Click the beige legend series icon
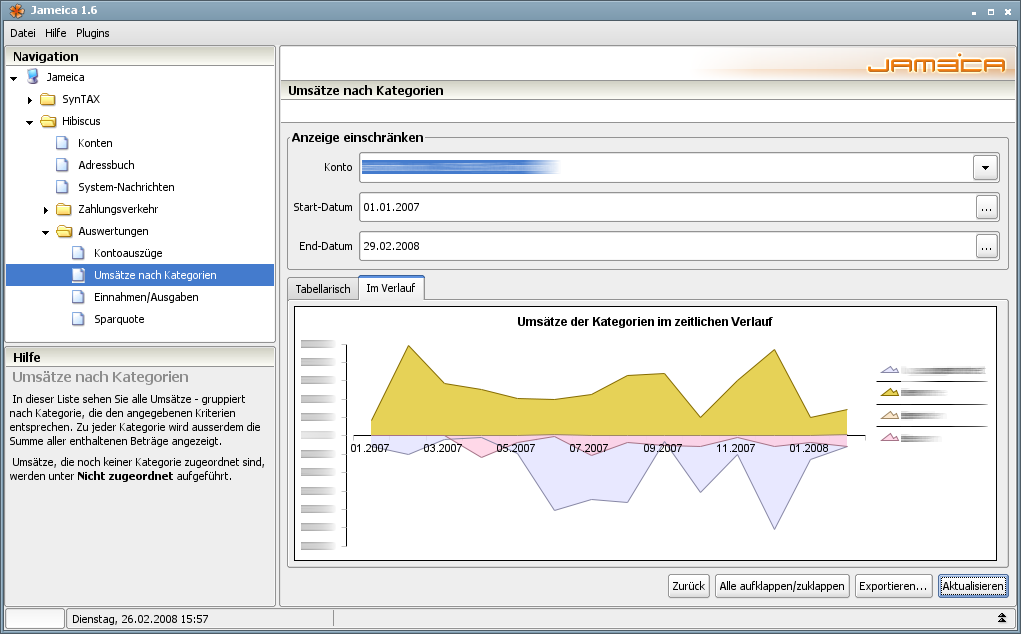This screenshot has height=634, width=1021. coord(889,415)
